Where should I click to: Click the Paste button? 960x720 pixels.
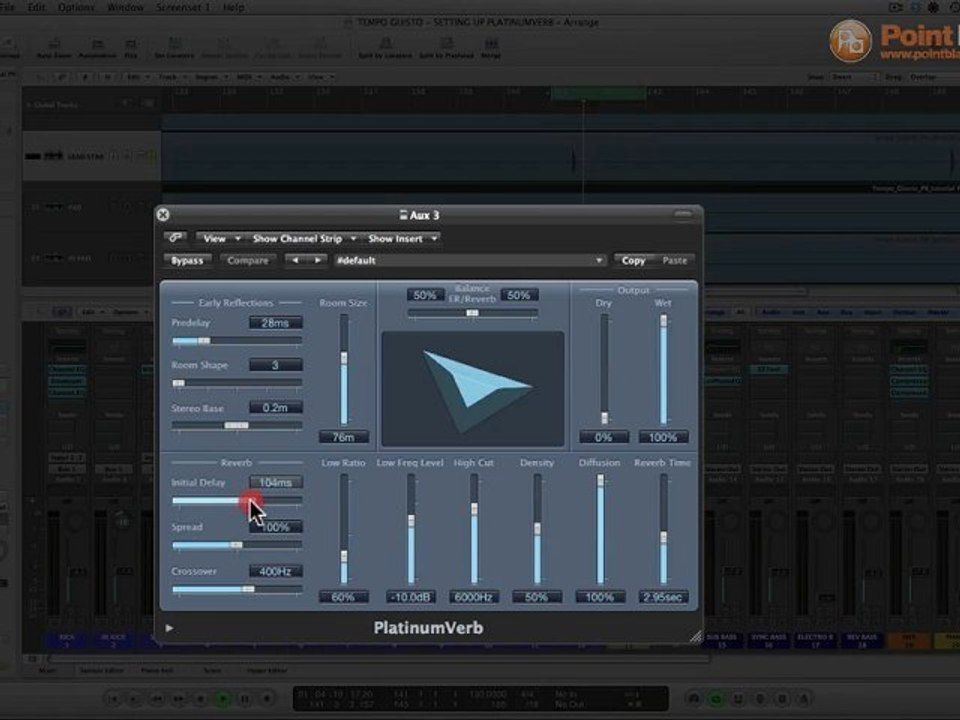674,260
